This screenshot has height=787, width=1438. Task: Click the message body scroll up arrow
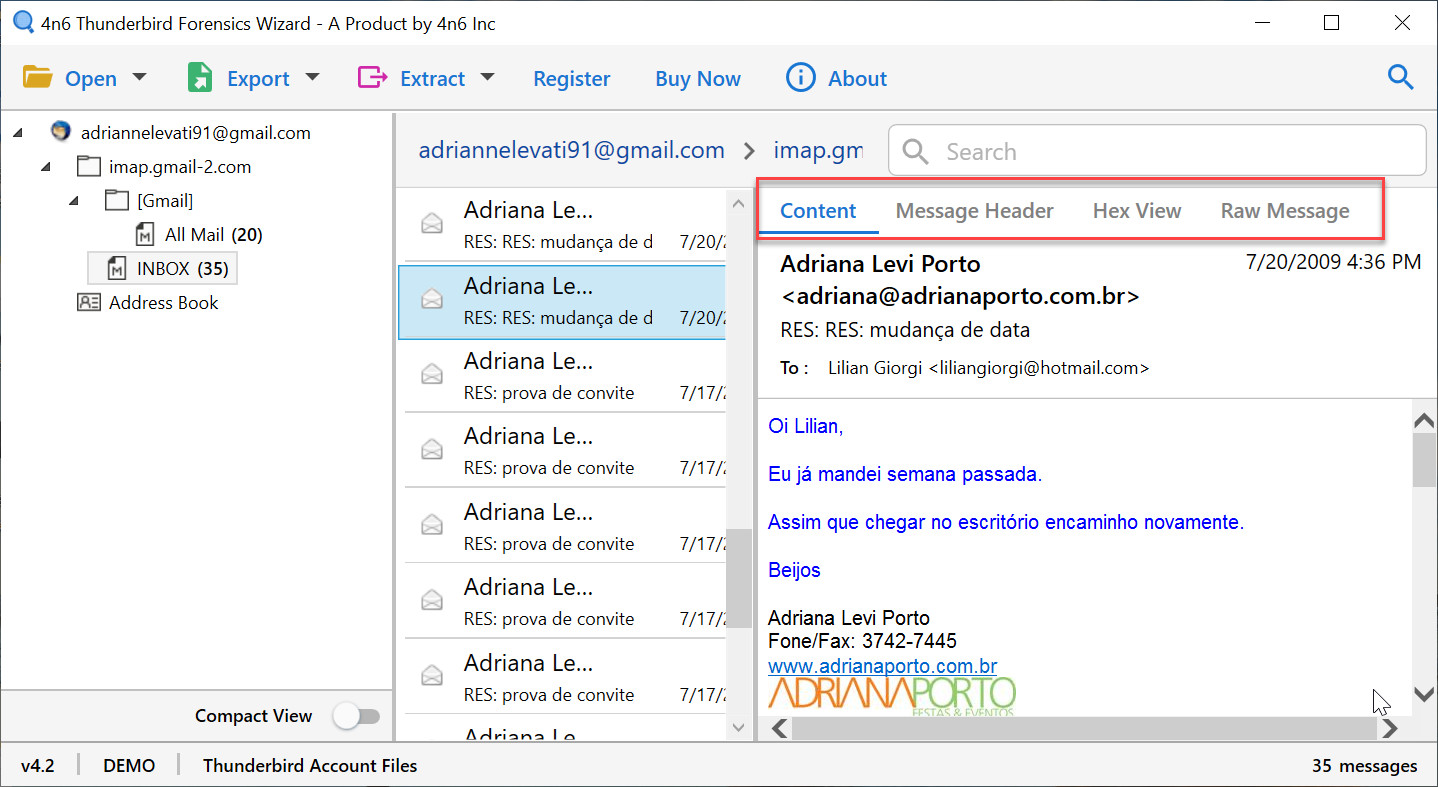[x=1424, y=420]
